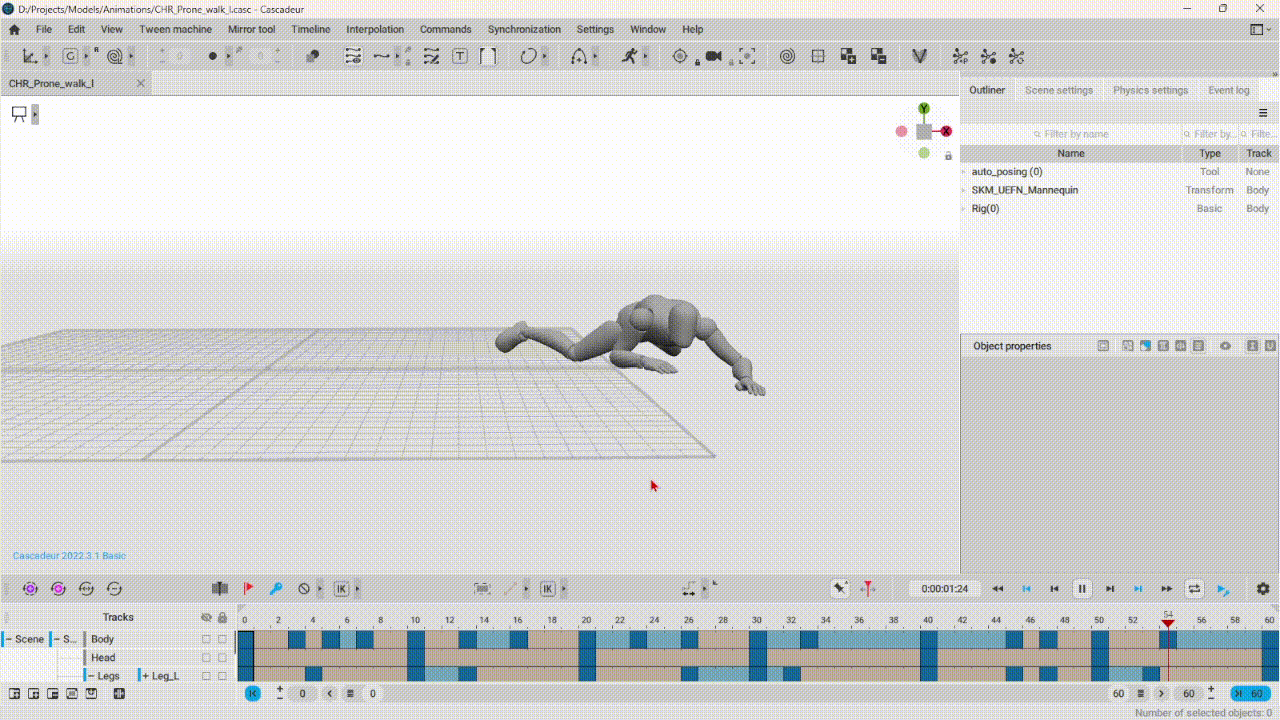Open dropdown arrow beside viewport display icon
This screenshot has height=720, width=1280.
35,115
